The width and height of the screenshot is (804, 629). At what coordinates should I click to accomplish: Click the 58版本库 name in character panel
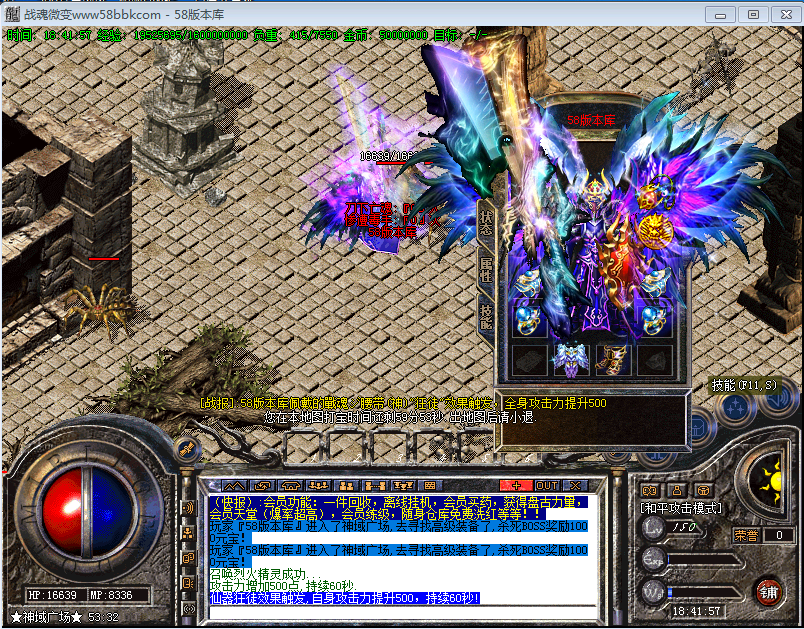pos(591,121)
